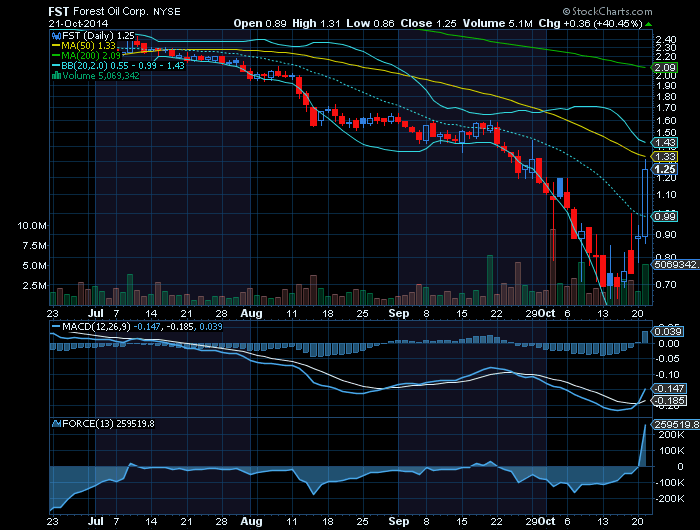Click the tall blue candle for 21 October
This screenshot has height=530, width=700.
(645, 203)
